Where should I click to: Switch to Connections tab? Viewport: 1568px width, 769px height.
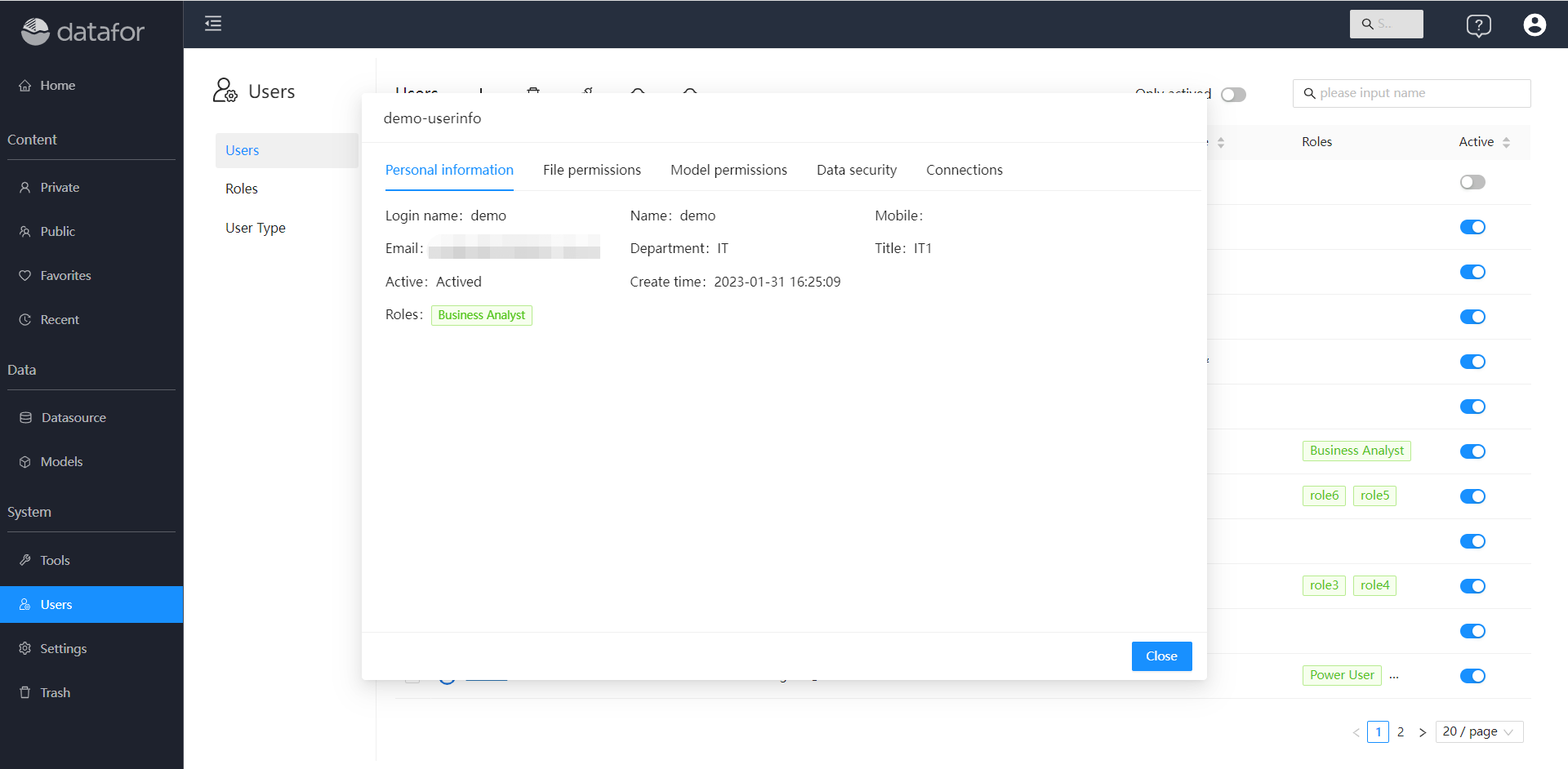(964, 170)
